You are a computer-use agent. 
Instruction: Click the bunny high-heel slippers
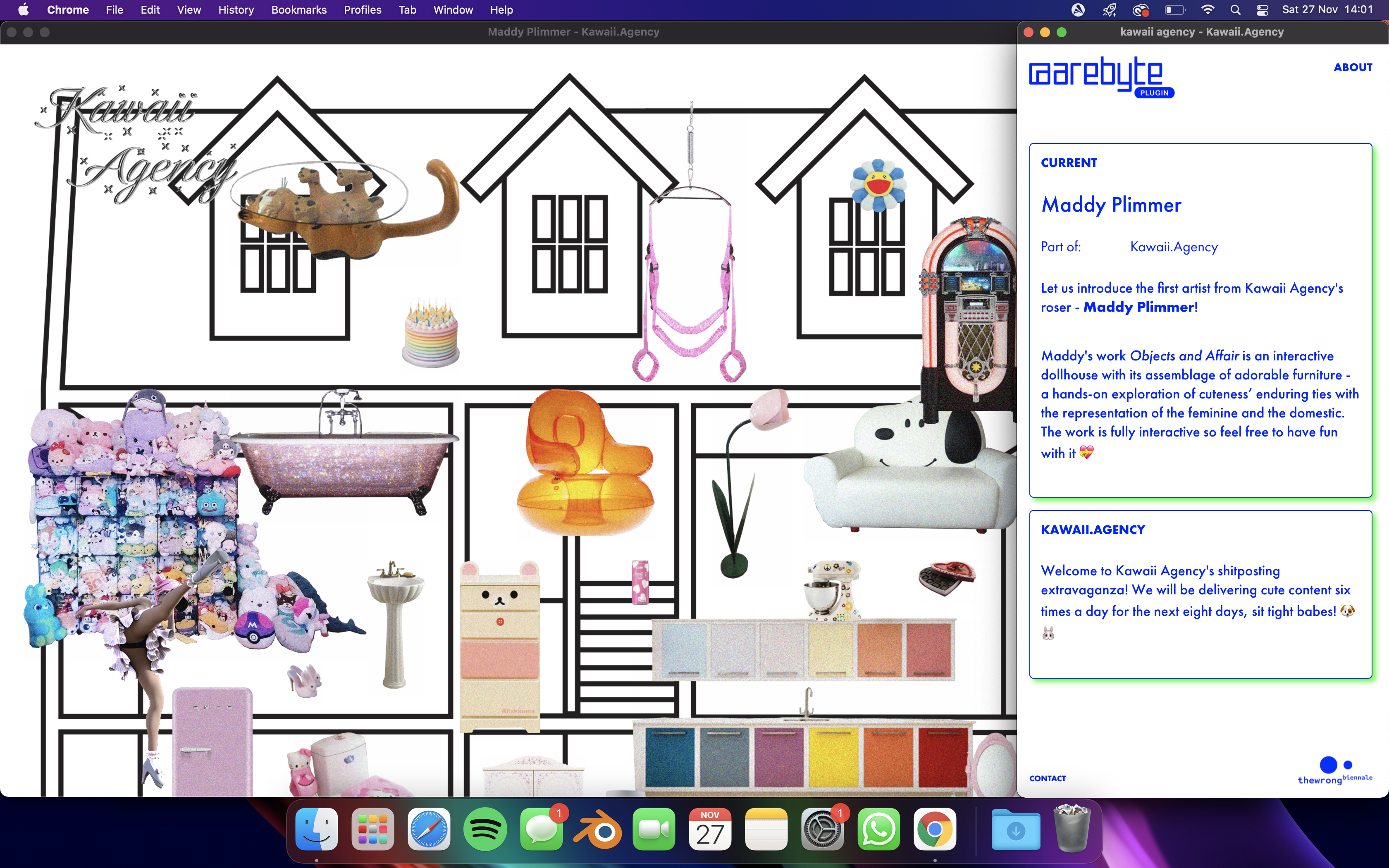[x=305, y=680]
